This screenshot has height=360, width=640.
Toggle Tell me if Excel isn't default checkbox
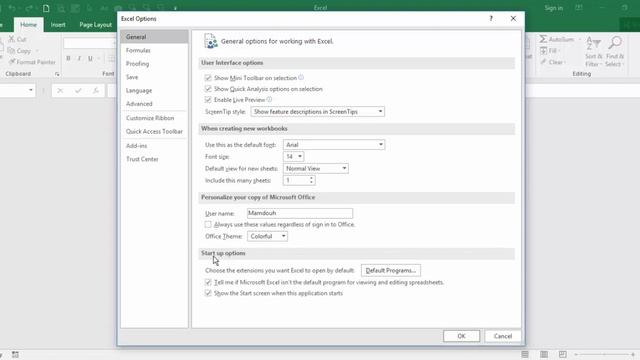pyautogui.click(x=208, y=282)
